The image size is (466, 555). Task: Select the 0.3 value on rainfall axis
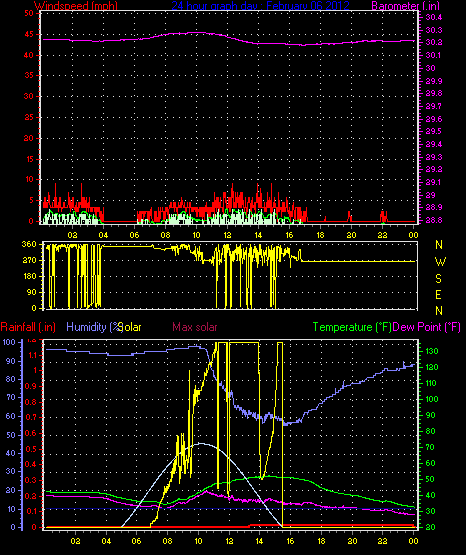31,480
